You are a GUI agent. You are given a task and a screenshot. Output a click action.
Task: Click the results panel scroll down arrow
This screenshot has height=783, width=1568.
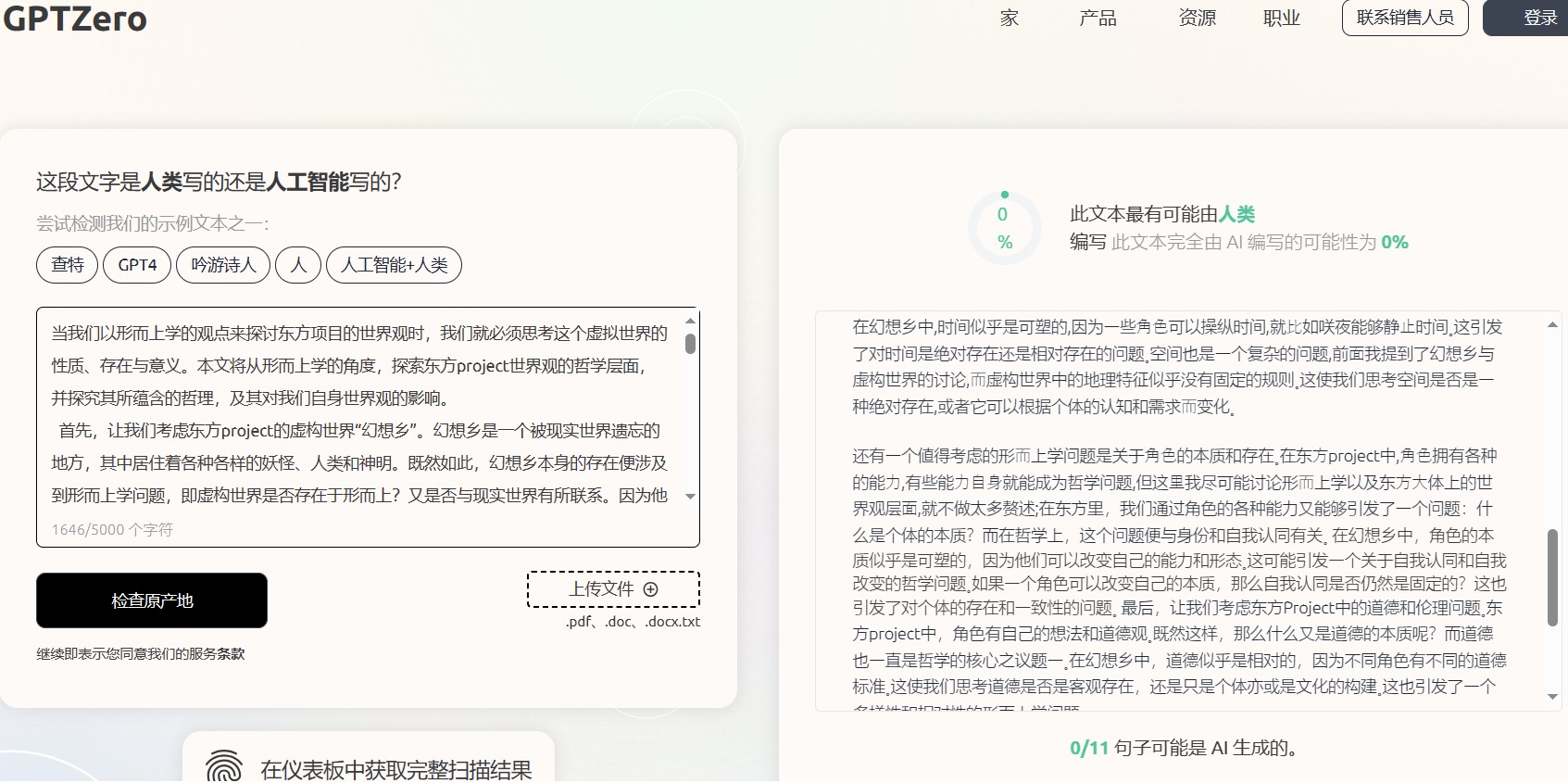pos(1552,697)
